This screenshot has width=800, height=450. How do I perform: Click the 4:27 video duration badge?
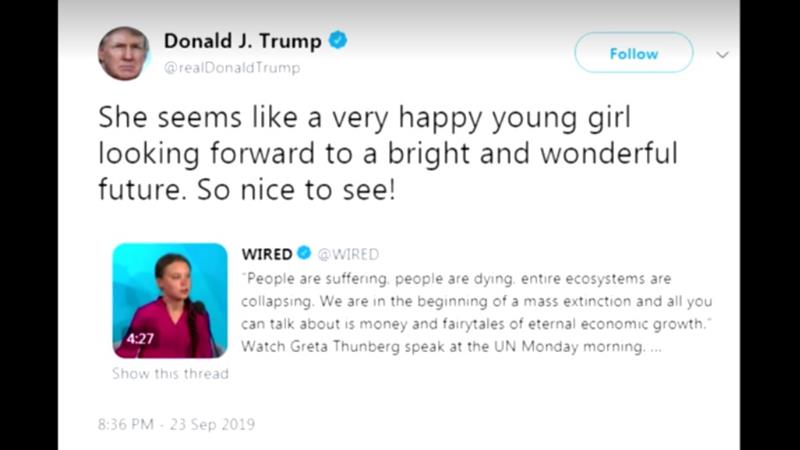click(139, 339)
